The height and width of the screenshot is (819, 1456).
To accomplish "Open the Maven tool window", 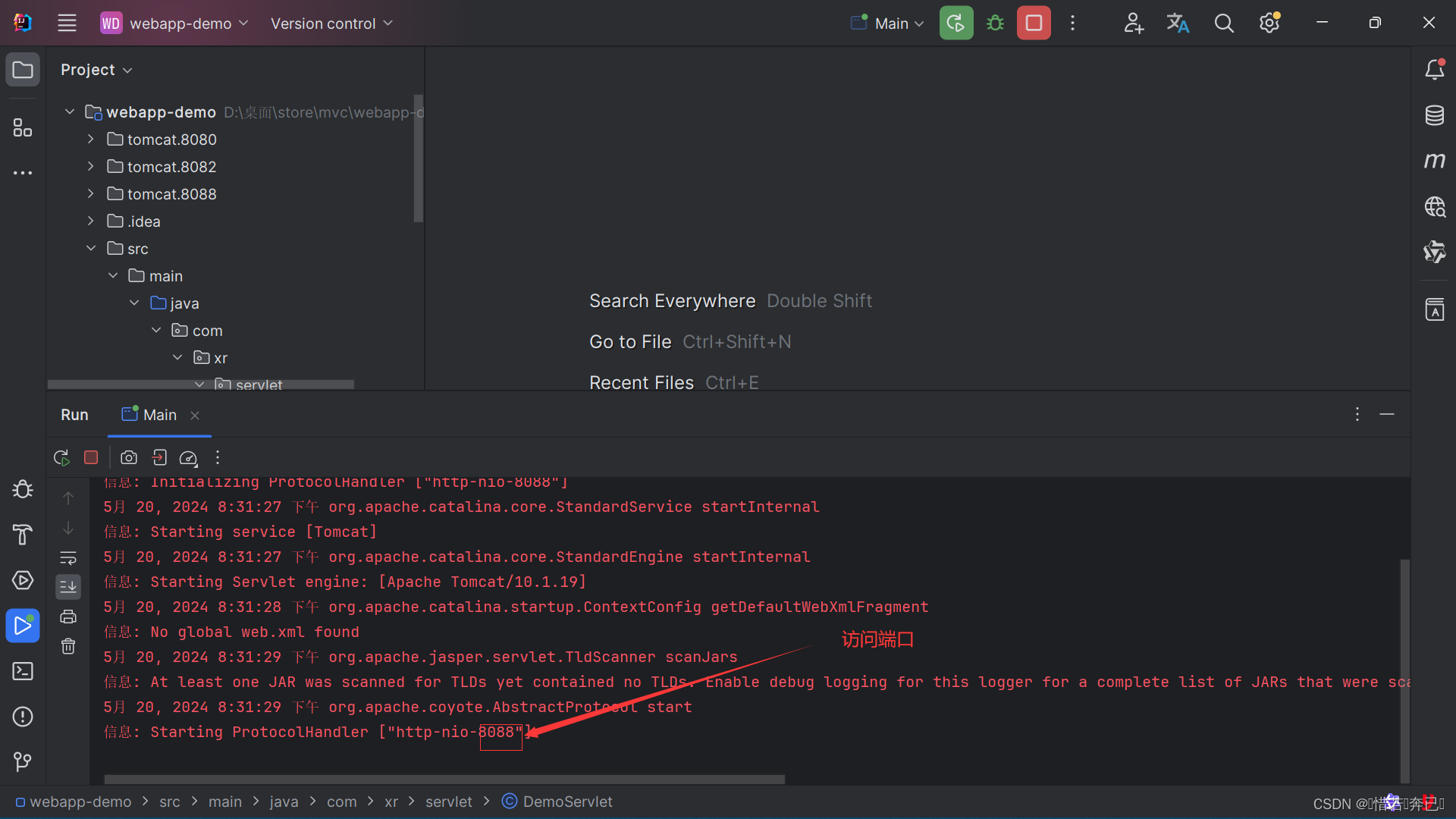I will pyautogui.click(x=1434, y=161).
